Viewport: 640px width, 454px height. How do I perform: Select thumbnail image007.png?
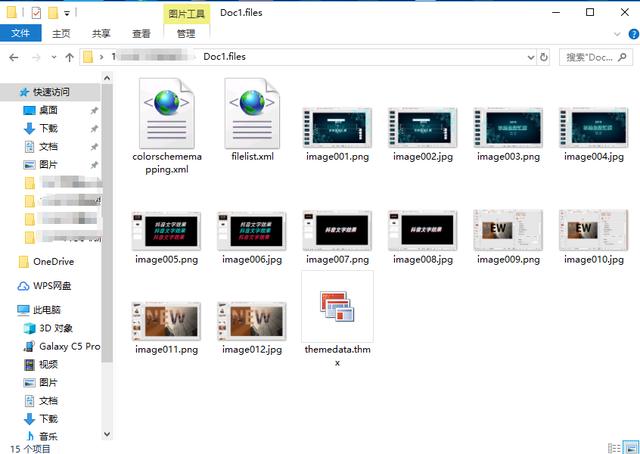[337, 230]
